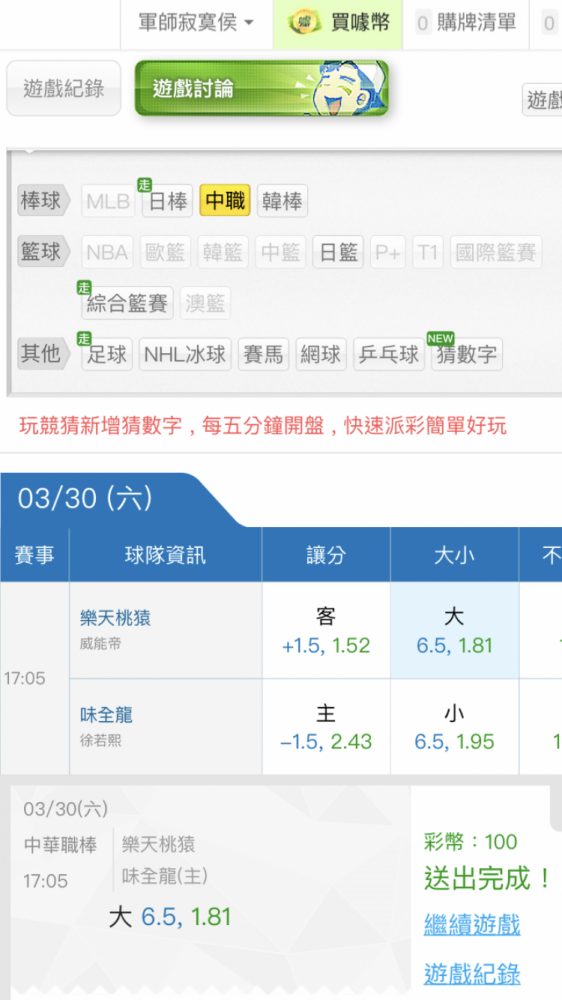Select the 日棒 league tab

[x=167, y=202]
